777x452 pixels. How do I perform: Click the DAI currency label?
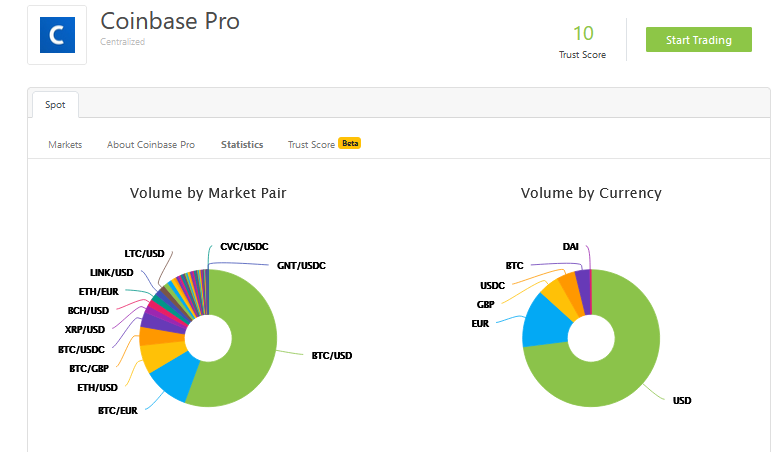pyautogui.click(x=570, y=246)
